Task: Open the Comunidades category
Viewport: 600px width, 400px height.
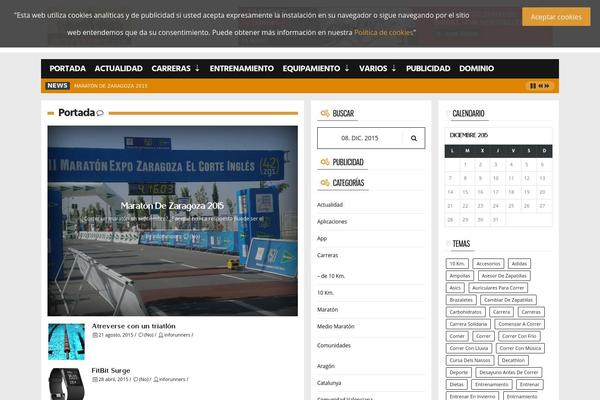Action: coord(334,345)
